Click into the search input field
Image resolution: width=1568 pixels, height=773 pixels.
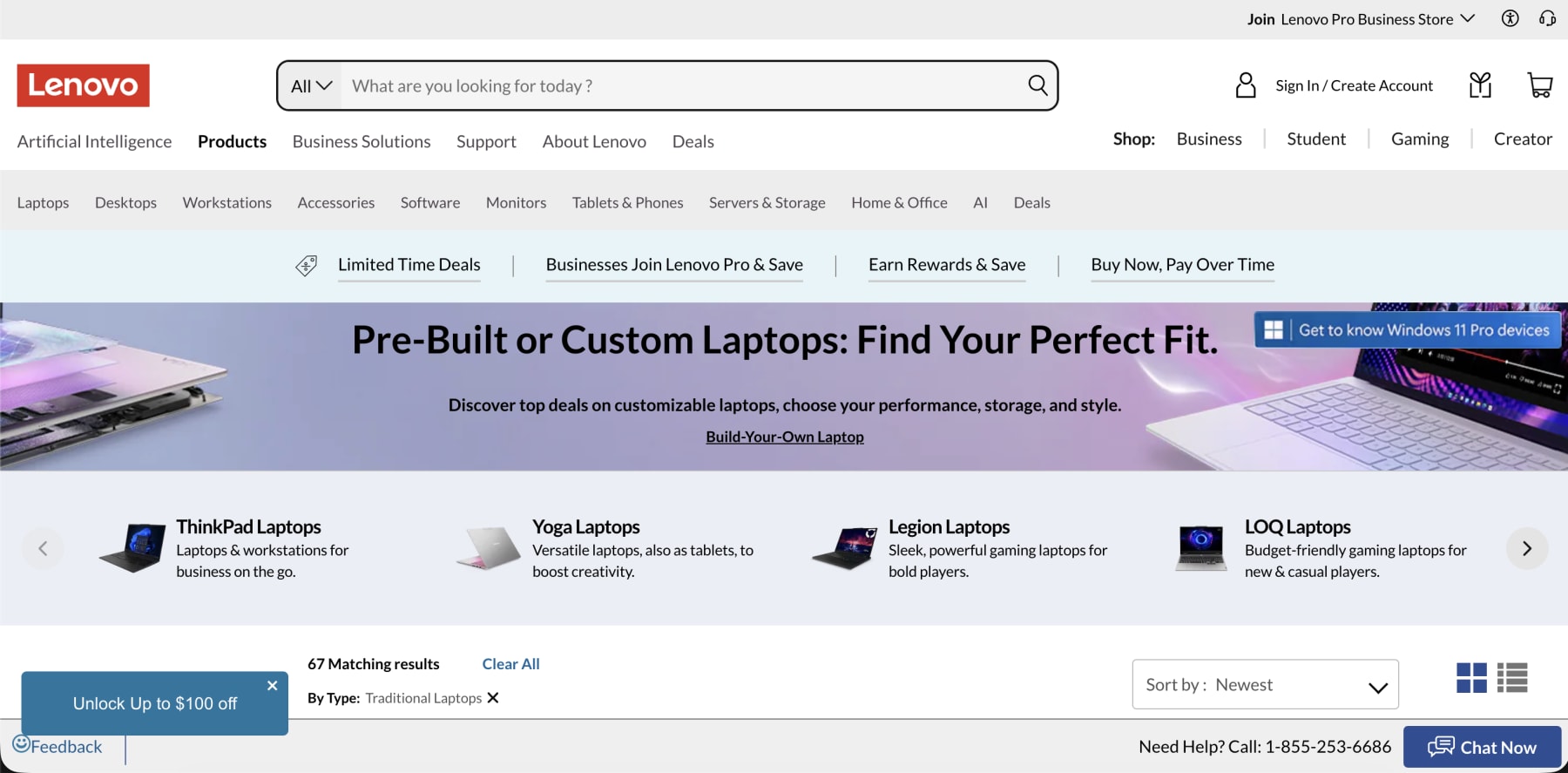[x=684, y=86]
